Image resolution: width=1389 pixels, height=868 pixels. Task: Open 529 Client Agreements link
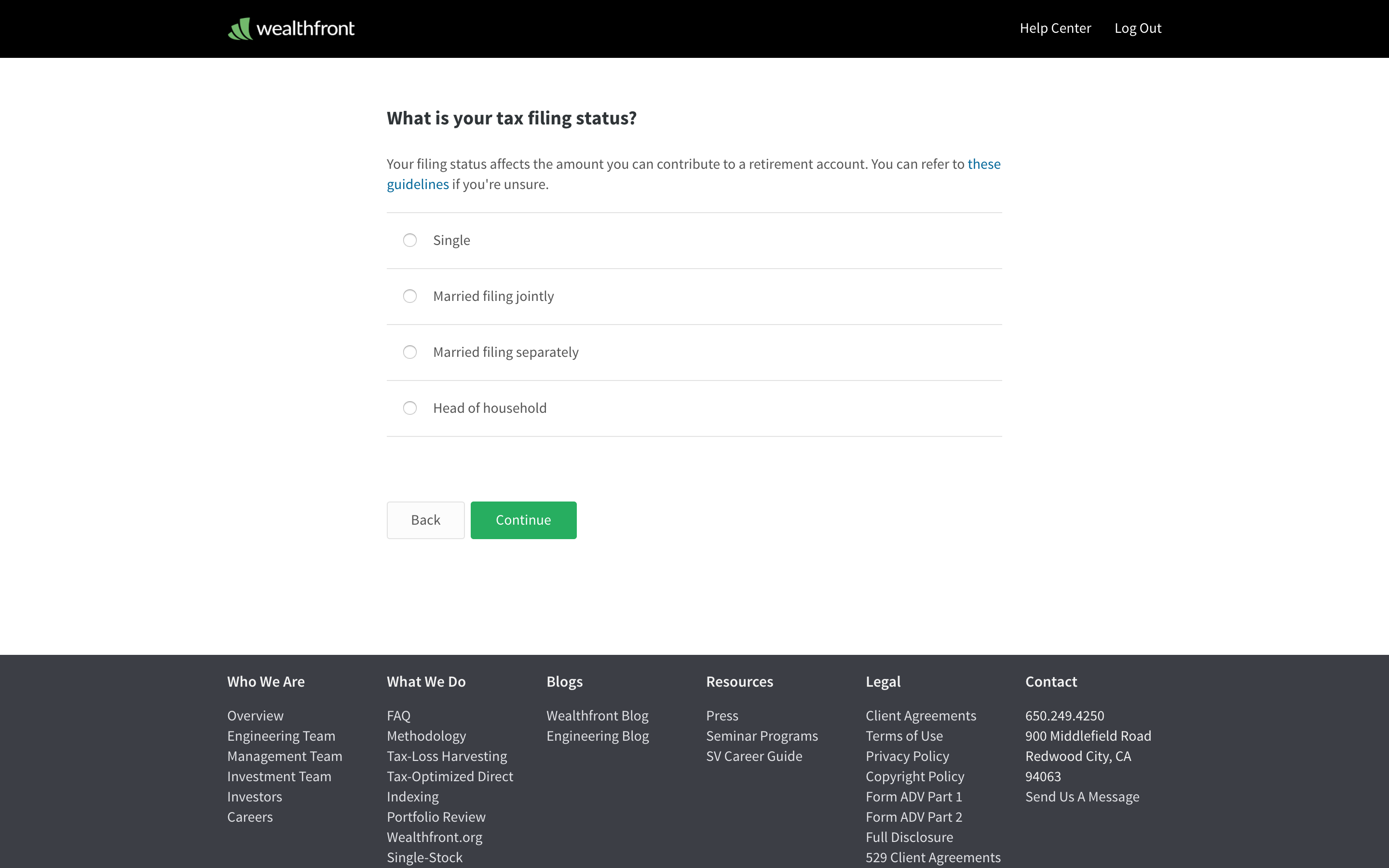[933, 858]
